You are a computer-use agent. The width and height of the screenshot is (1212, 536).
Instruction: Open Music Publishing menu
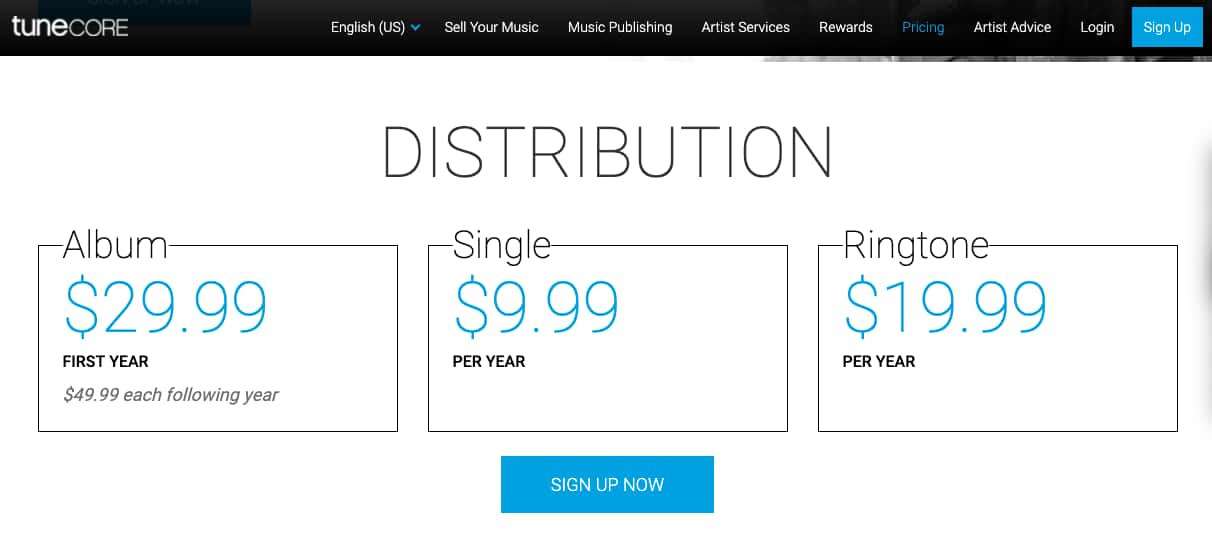point(620,27)
